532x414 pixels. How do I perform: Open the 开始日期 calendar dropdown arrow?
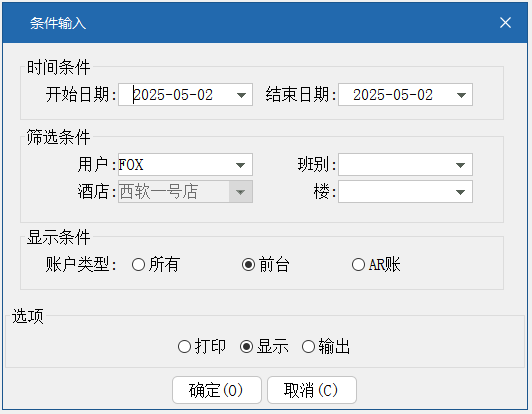point(241,95)
